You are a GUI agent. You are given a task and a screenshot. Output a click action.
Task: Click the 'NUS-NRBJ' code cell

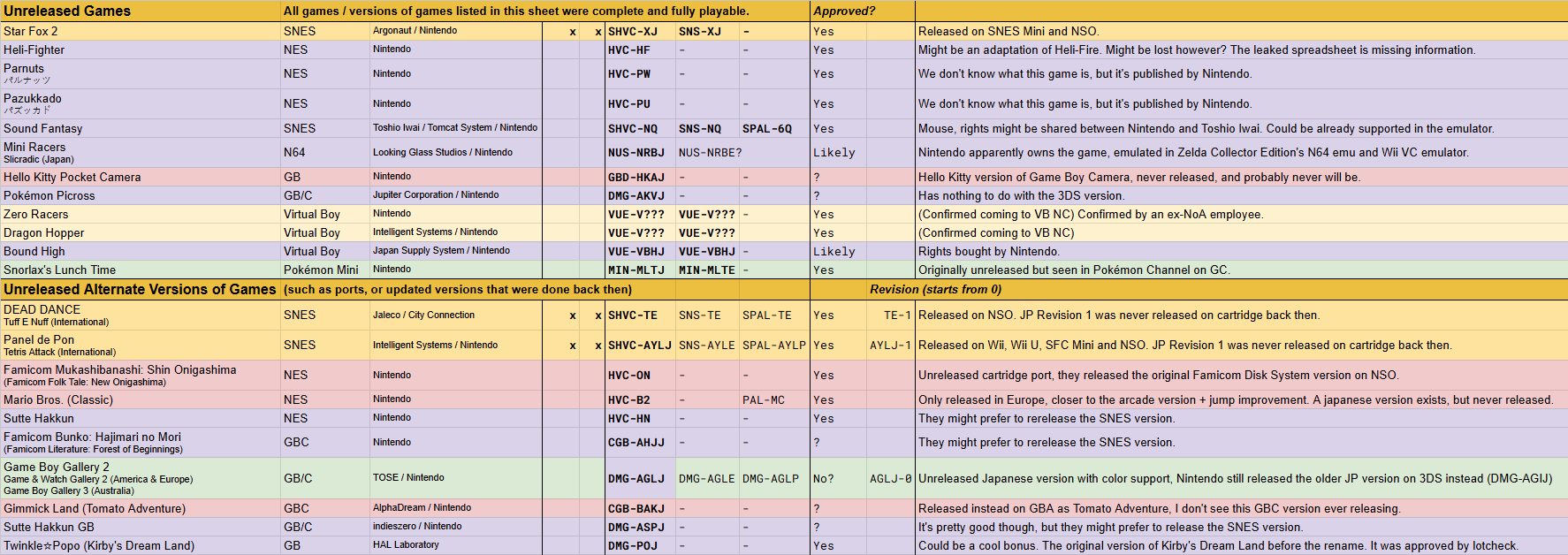641,152
